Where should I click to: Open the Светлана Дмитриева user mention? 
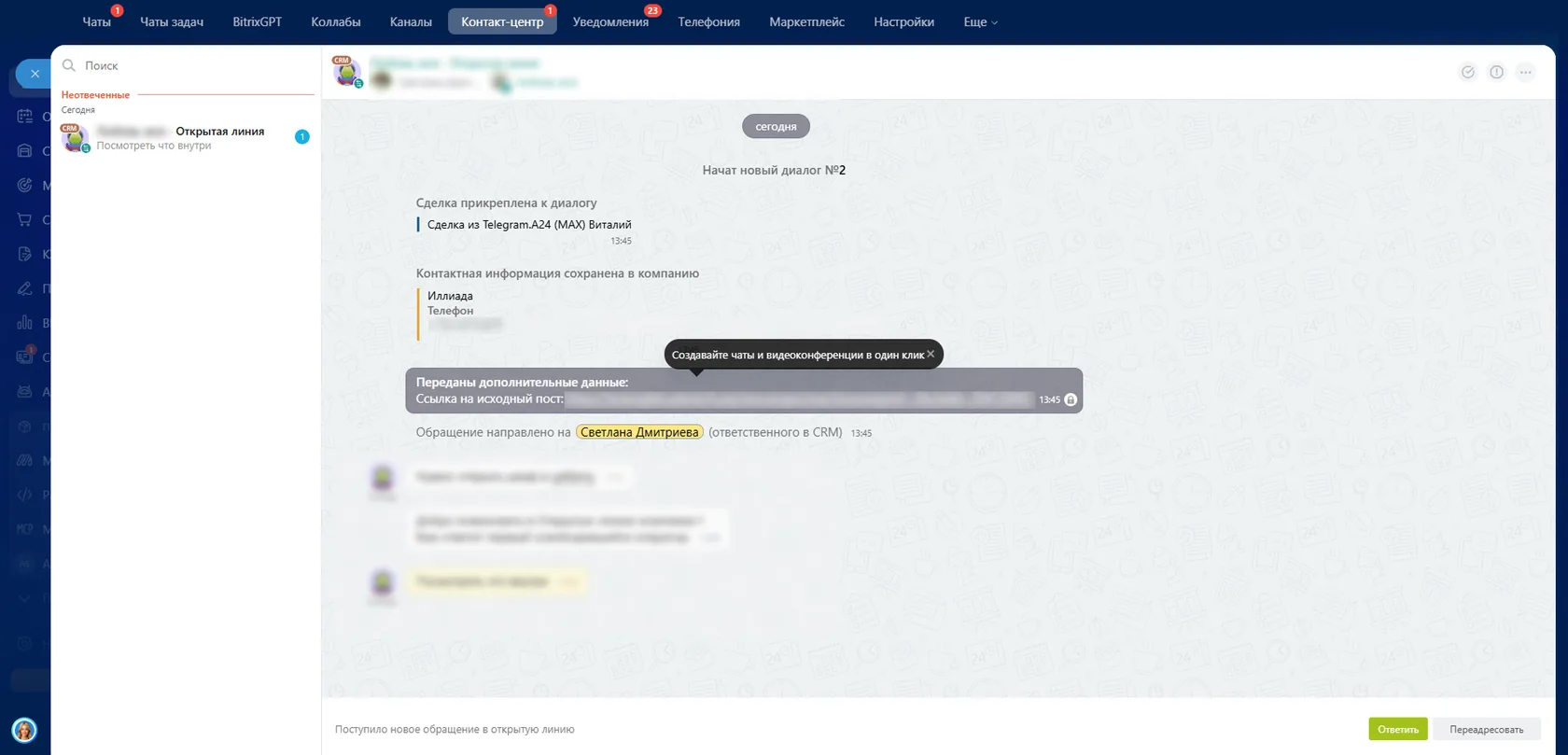(x=639, y=432)
